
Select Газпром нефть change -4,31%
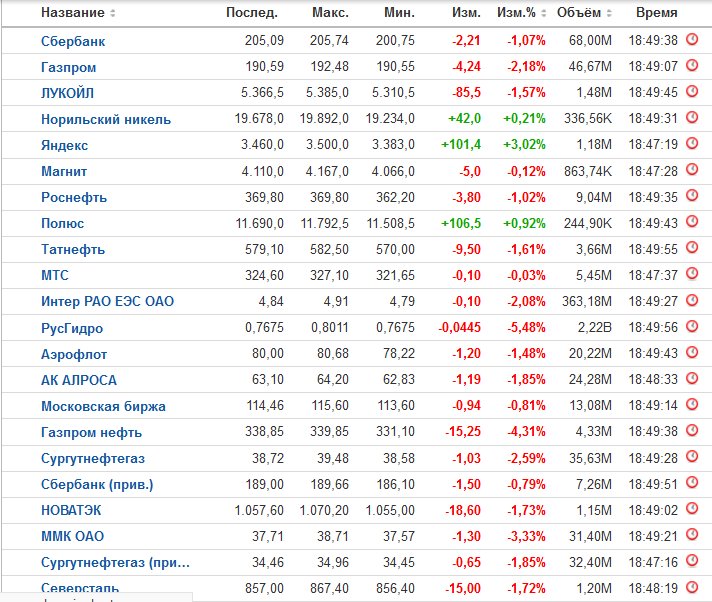[x=526, y=432]
